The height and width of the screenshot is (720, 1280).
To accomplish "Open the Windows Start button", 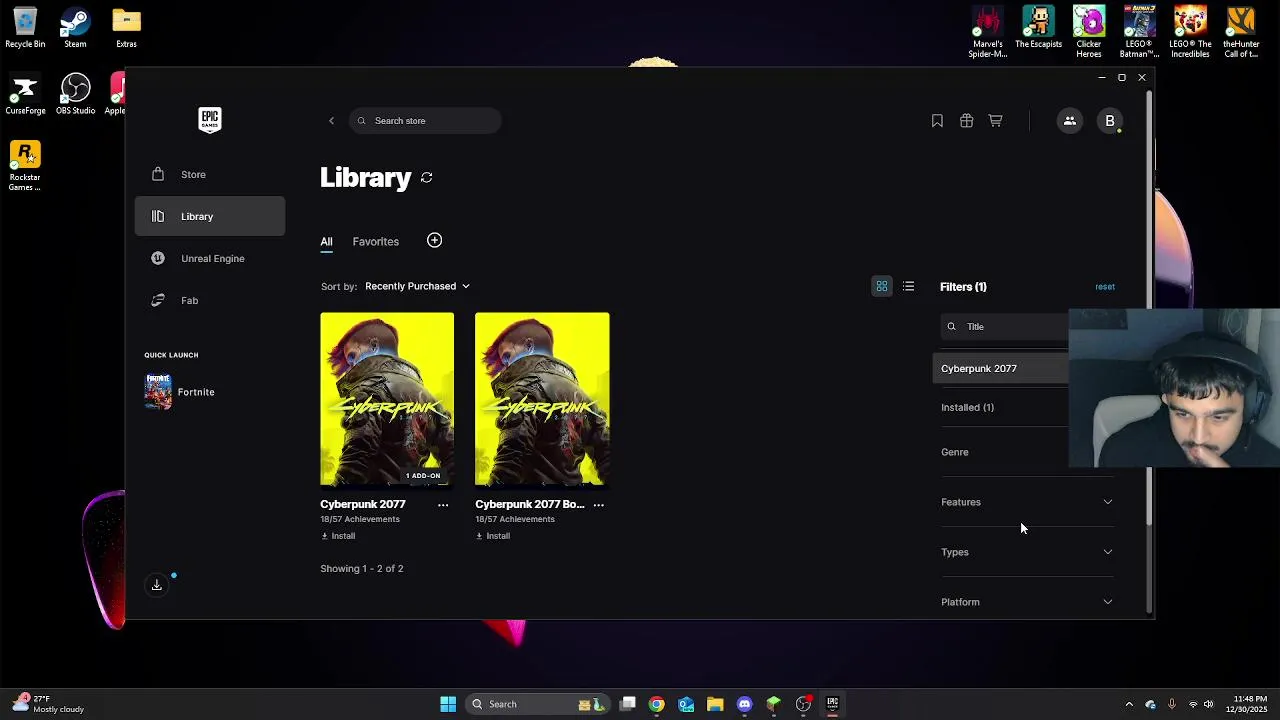I will point(448,704).
